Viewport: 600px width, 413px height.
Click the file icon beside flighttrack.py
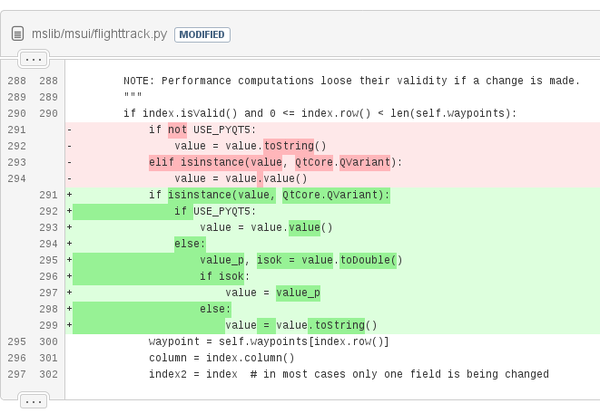[x=18, y=34]
